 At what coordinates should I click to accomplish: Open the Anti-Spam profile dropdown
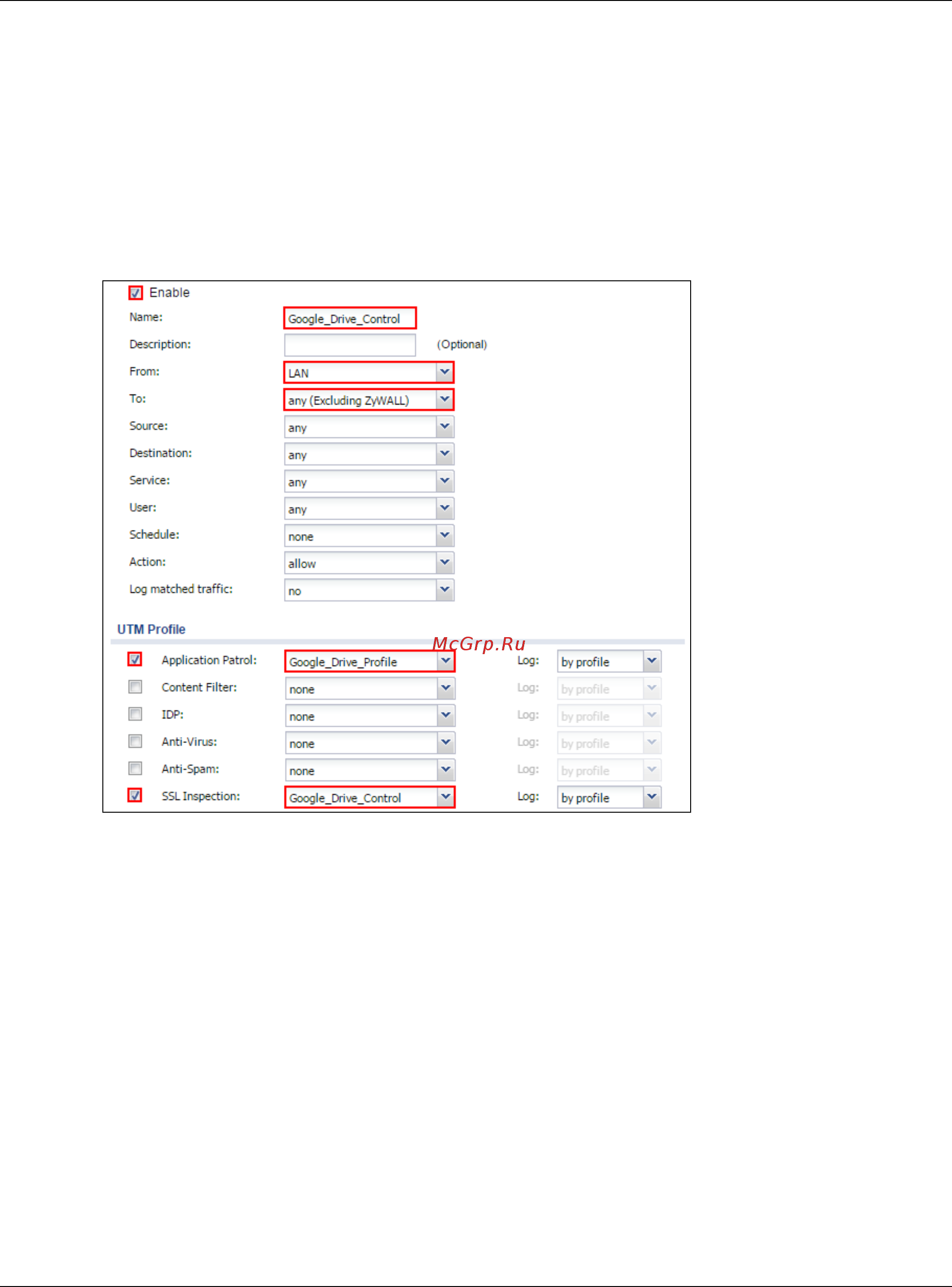(370, 770)
